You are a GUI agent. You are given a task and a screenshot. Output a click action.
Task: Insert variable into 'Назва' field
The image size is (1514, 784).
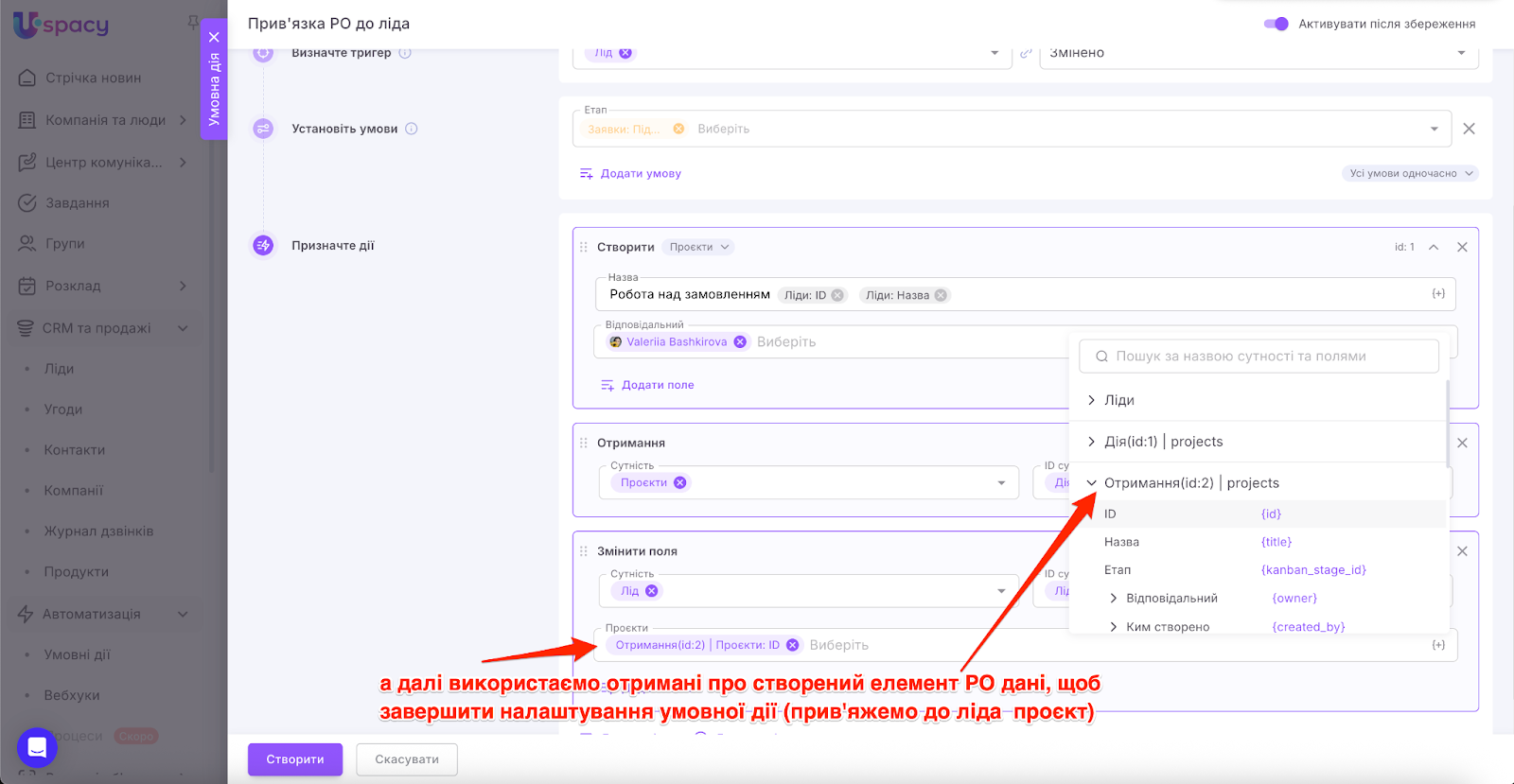tap(1438, 294)
